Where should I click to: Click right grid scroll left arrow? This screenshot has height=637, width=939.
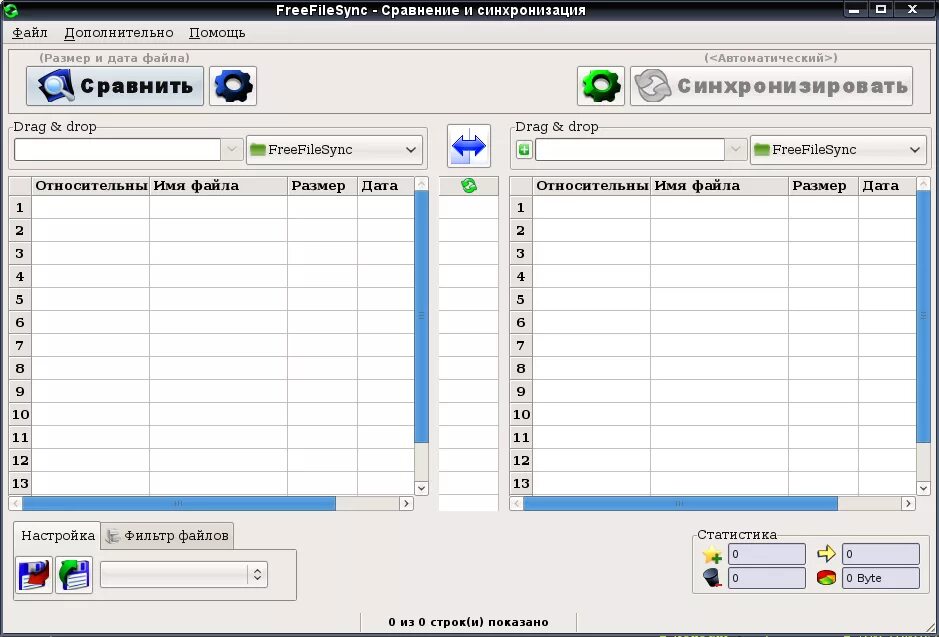pos(516,503)
